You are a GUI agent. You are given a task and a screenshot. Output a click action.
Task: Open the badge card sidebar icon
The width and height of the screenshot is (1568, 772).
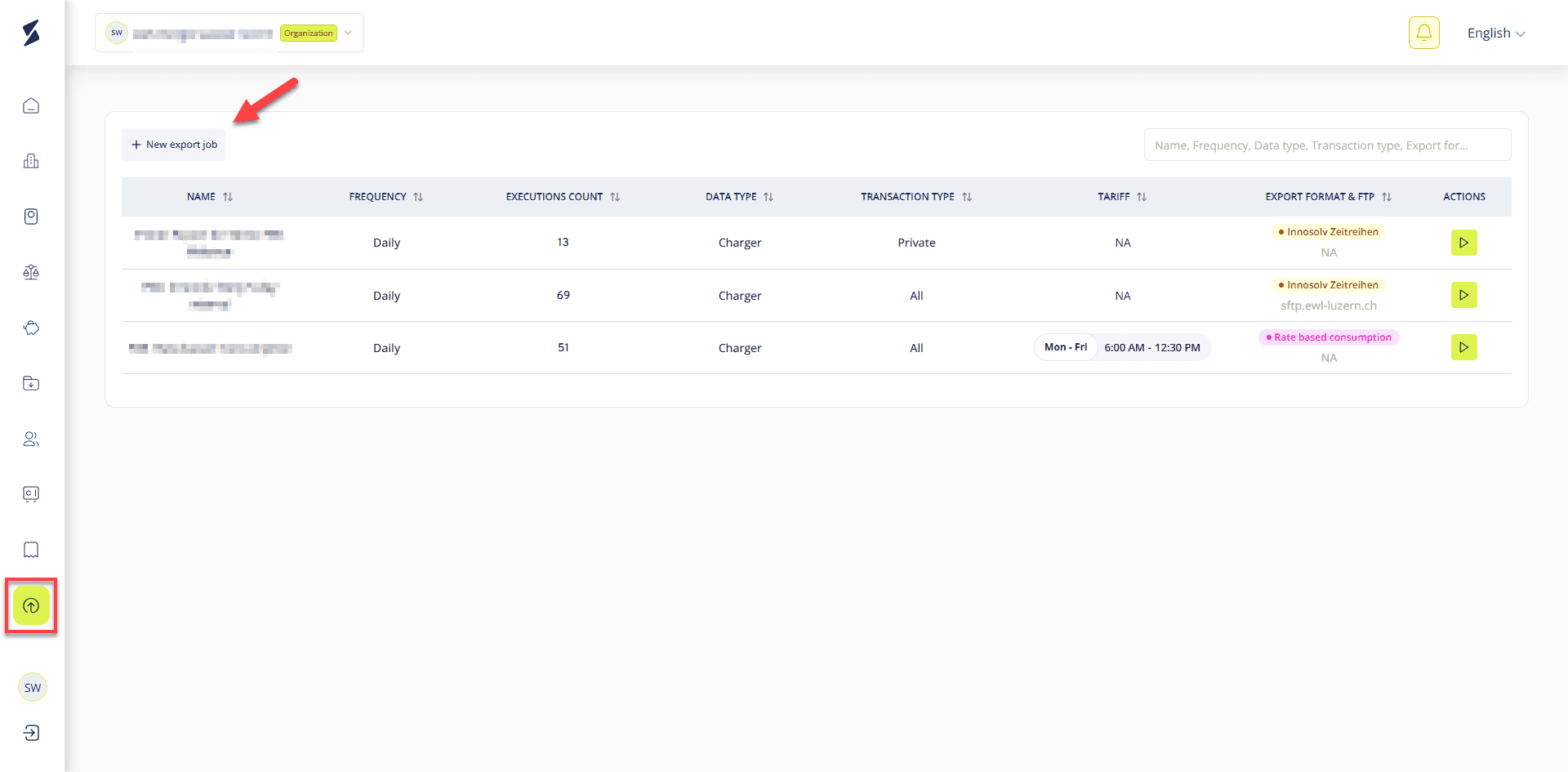coord(31,494)
